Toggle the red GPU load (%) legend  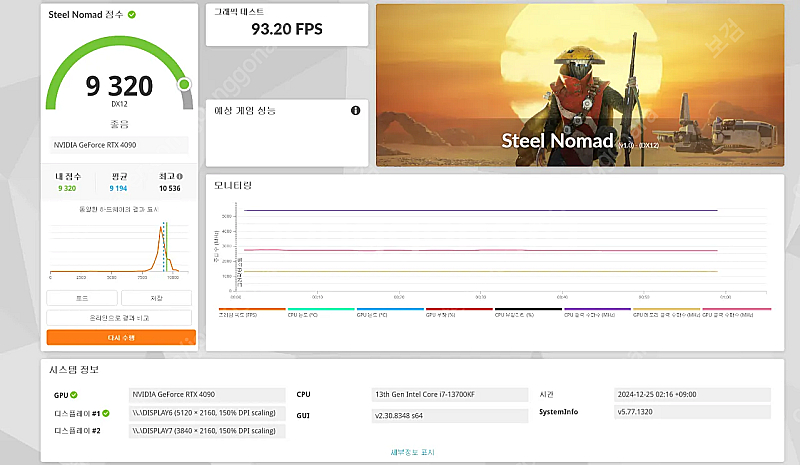point(459,312)
